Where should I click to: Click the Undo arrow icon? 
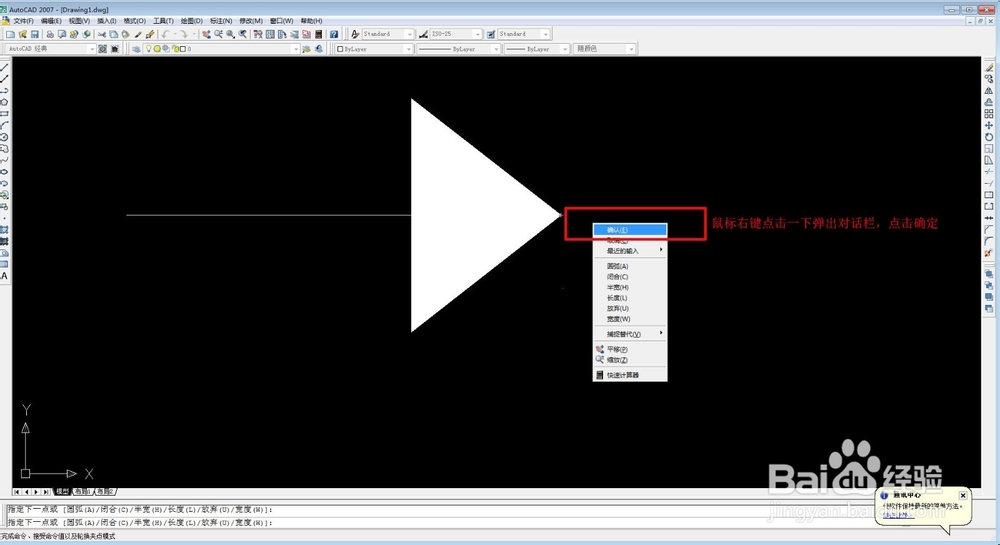coord(166,34)
